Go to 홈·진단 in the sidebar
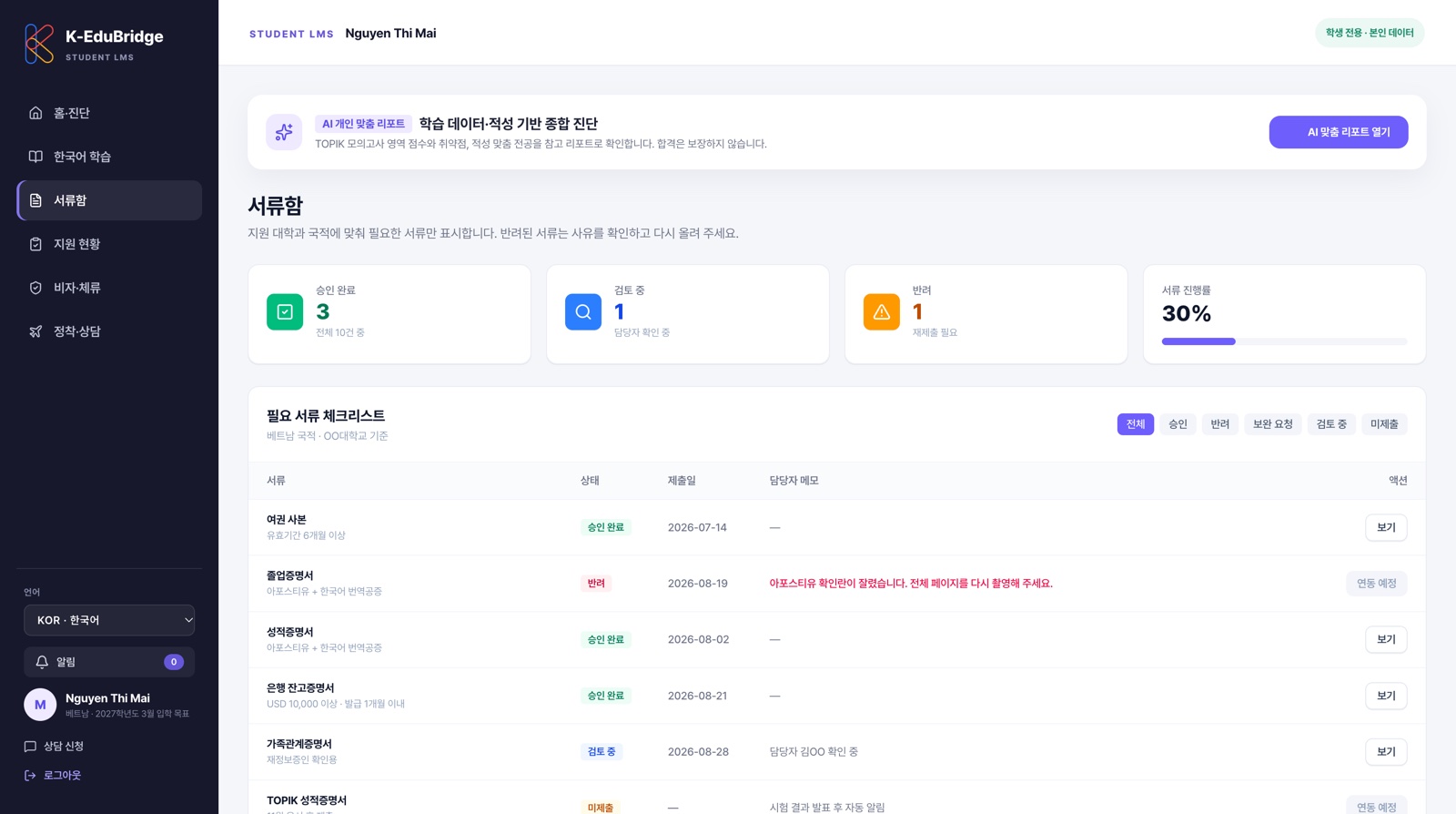The height and width of the screenshot is (814, 1456). (x=109, y=113)
